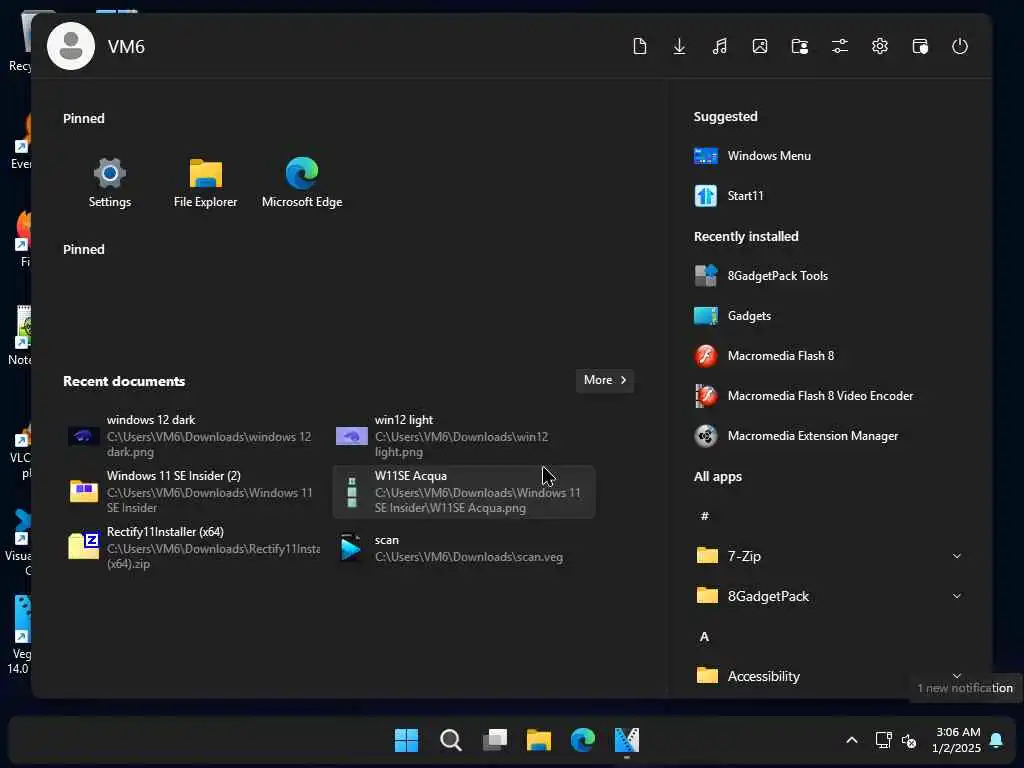Click the 1 new notification tooltip
This screenshot has width=1024, height=768.
point(965,688)
